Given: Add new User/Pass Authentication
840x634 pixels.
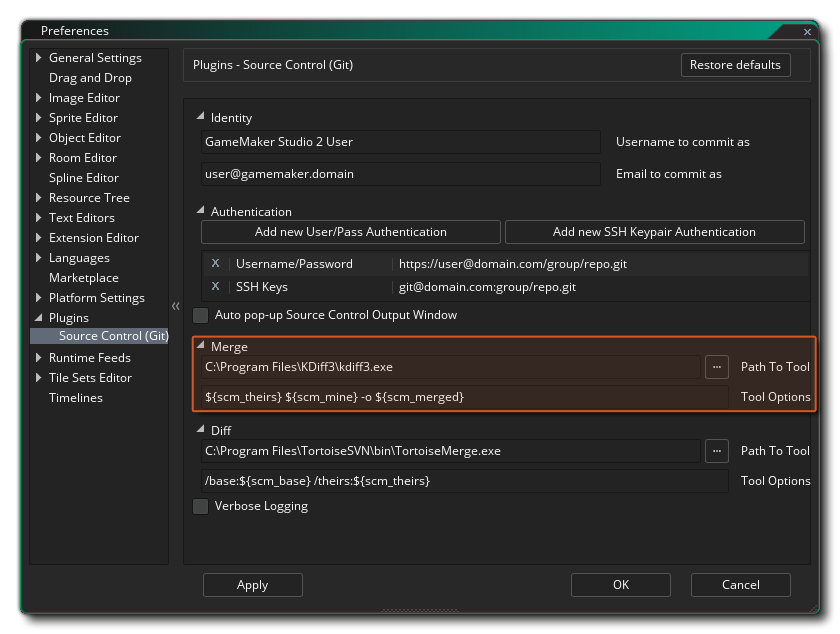Looking at the screenshot, I should click(351, 231).
